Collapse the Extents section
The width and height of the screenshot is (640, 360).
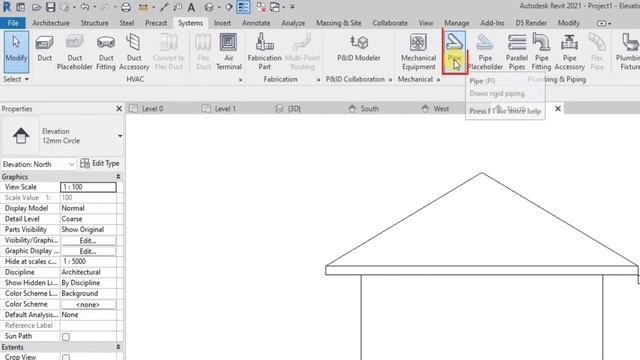pyautogui.click(x=118, y=347)
